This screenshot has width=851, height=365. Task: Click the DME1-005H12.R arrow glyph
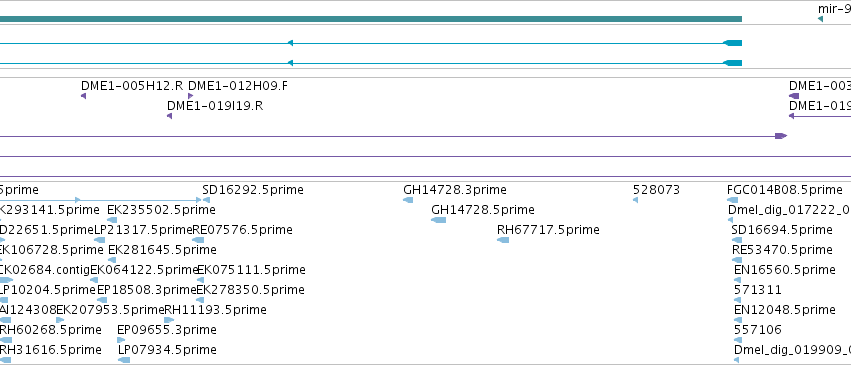coord(84,96)
